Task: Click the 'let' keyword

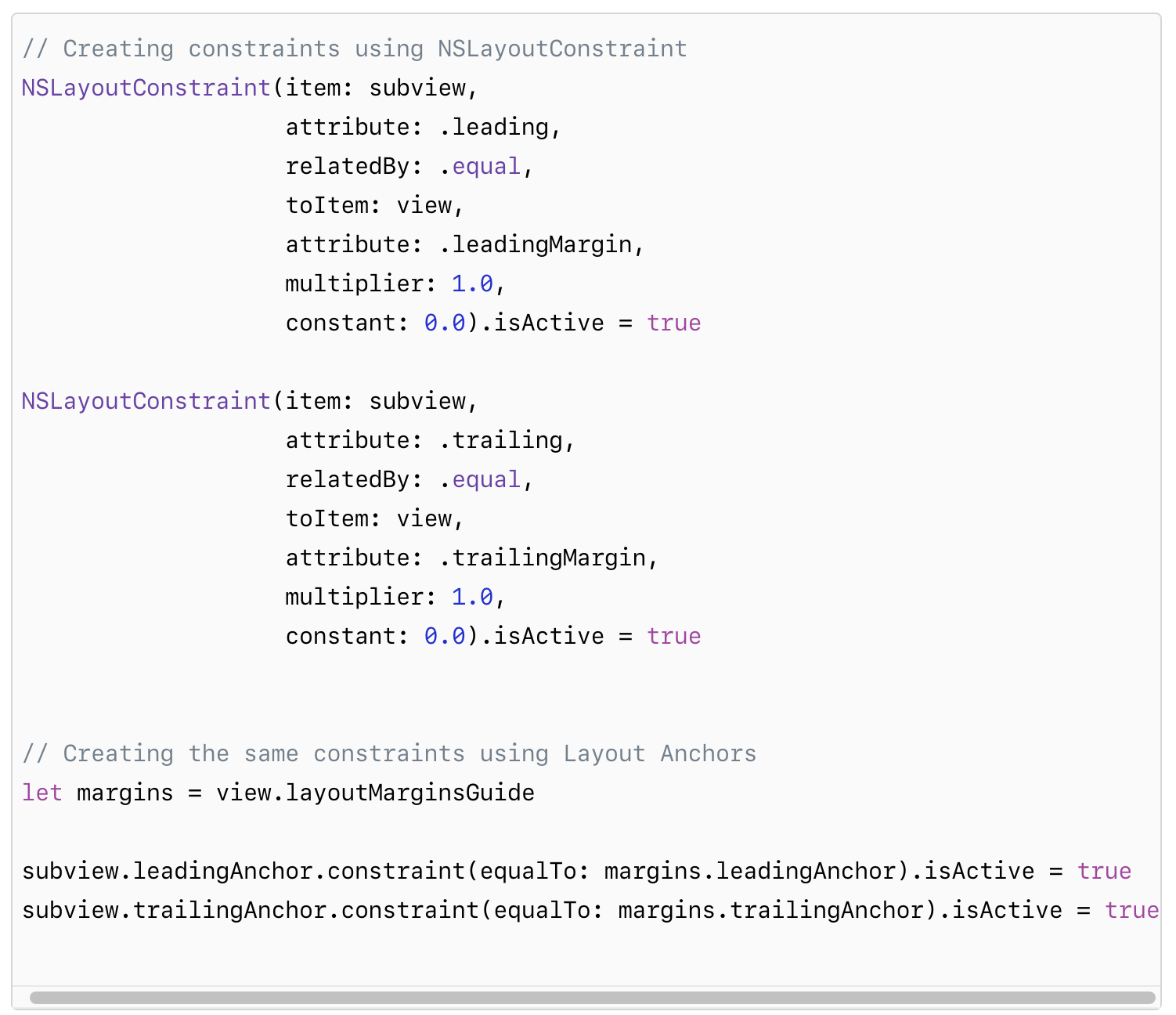Action: (x=42, y=793)
